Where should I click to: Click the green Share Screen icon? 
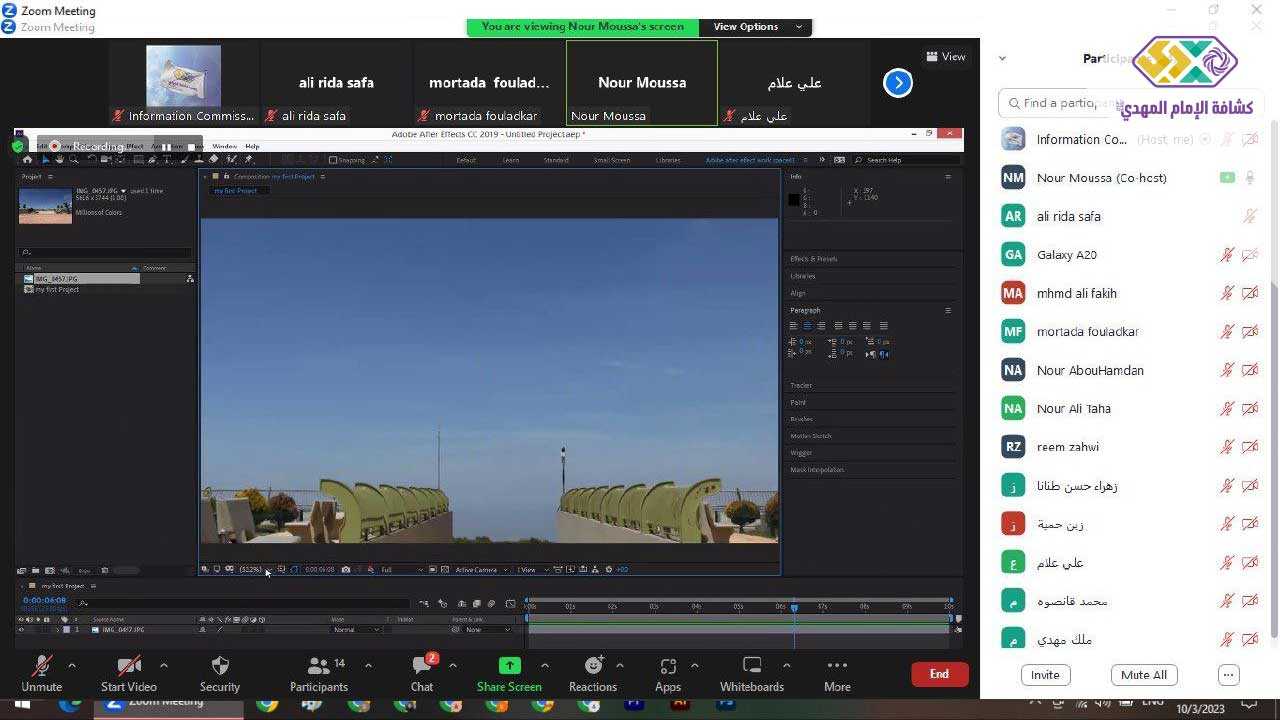tap(509, 666)
